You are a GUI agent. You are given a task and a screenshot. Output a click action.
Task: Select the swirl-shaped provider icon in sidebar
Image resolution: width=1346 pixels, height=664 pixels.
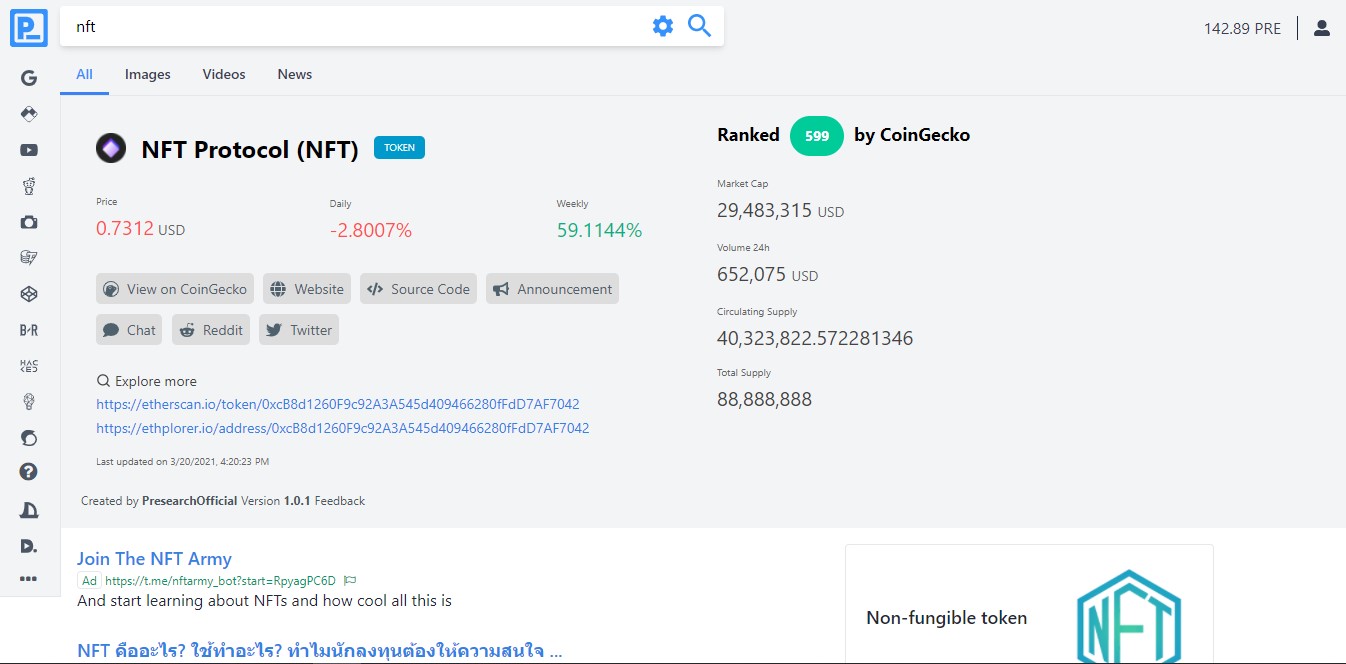29,438
